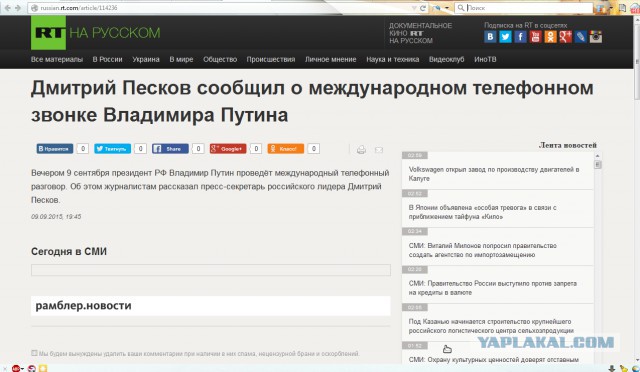Open RT Odnoklassniki icon in header

[550, 37]
